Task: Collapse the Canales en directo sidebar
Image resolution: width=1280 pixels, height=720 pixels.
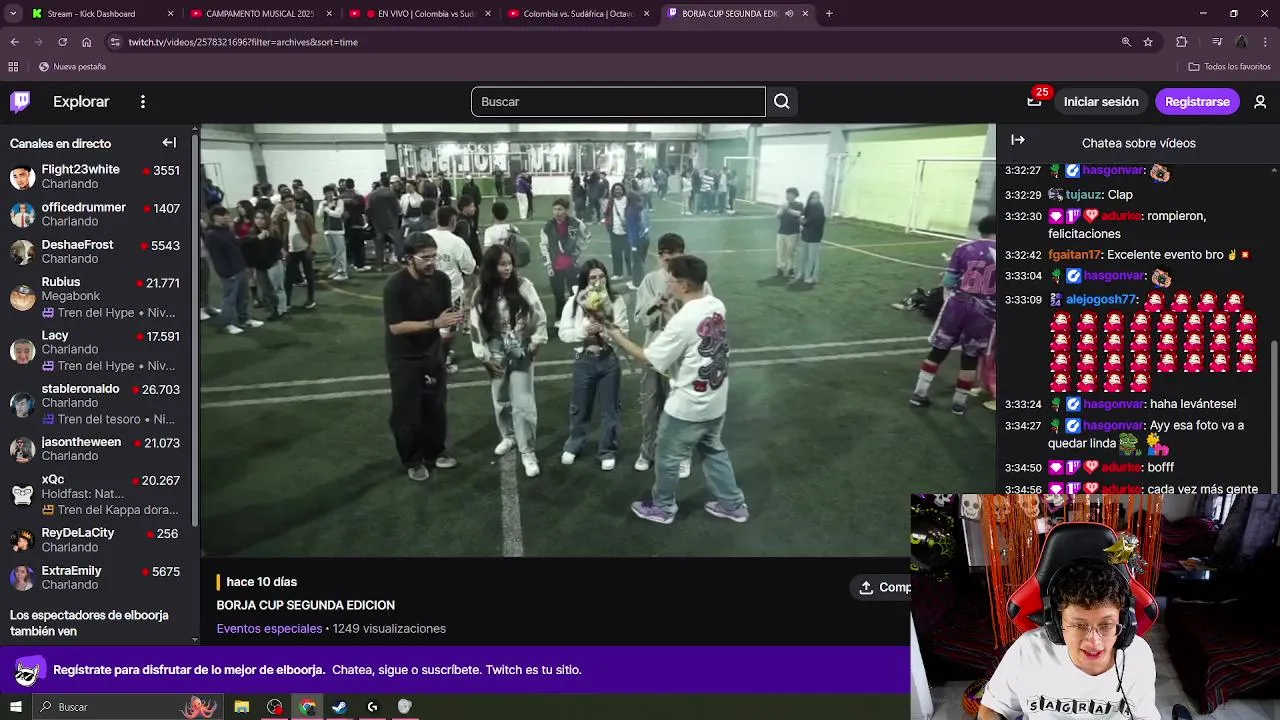Action: 169,143
